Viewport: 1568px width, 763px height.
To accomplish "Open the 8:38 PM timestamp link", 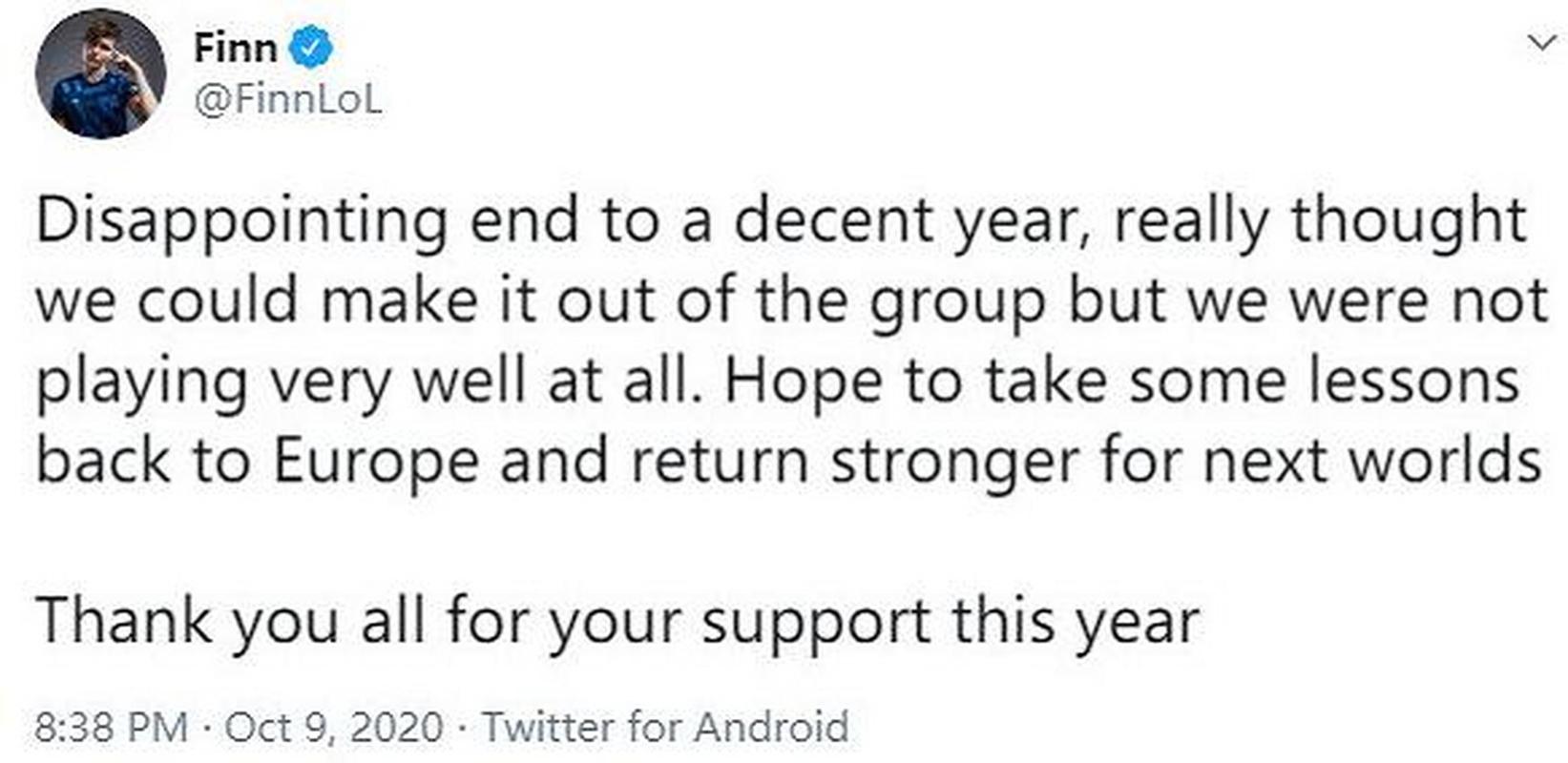I will [x=111, y=728].
